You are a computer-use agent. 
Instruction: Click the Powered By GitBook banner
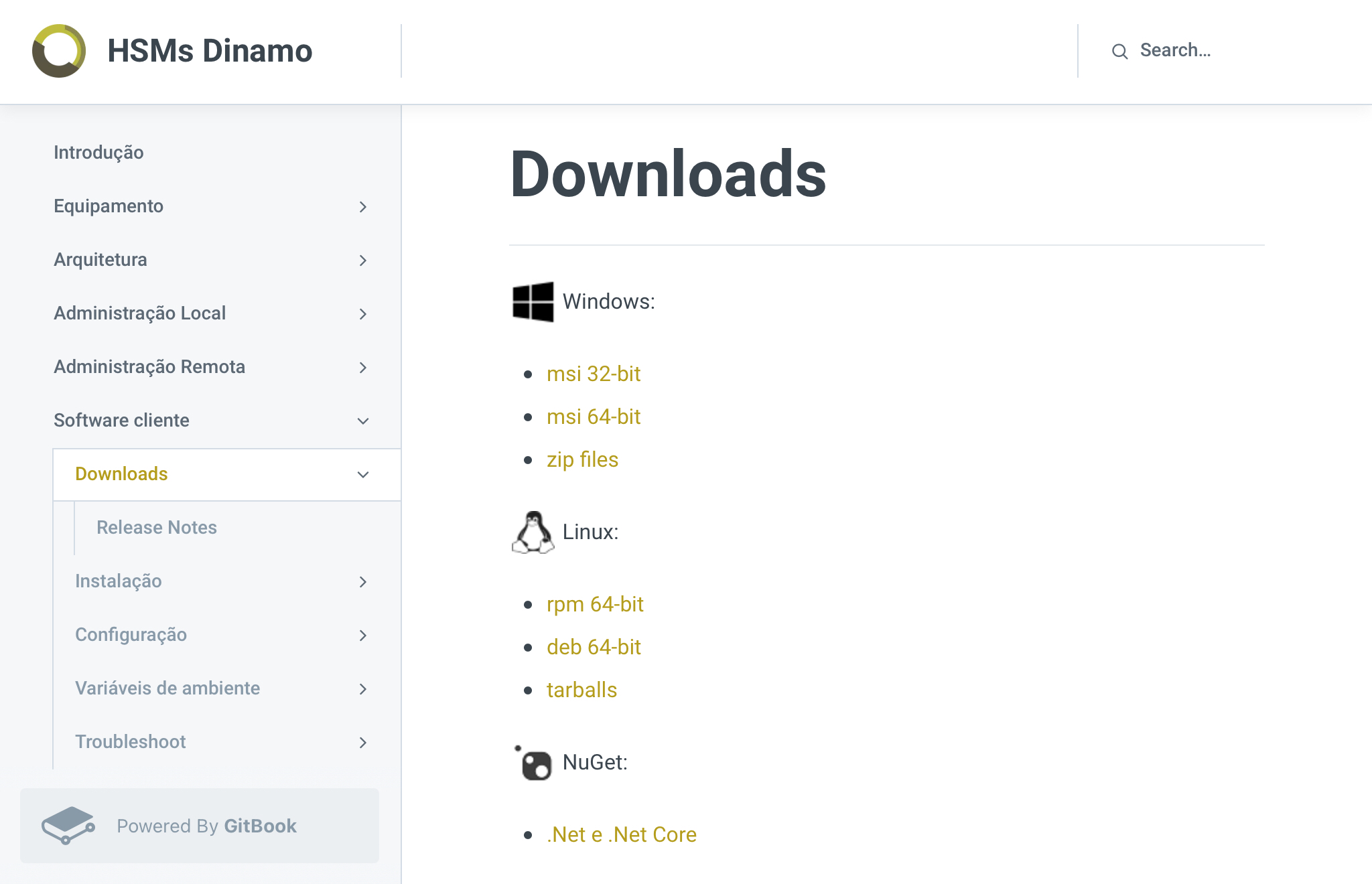pyautogui.click(x=200, y=826)
